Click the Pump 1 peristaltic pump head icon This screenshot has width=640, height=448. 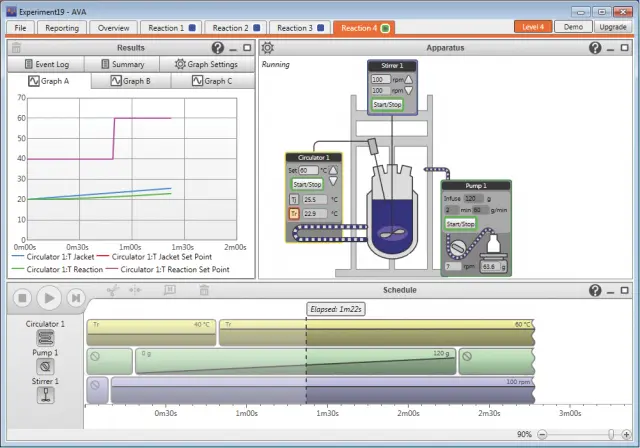457,247
